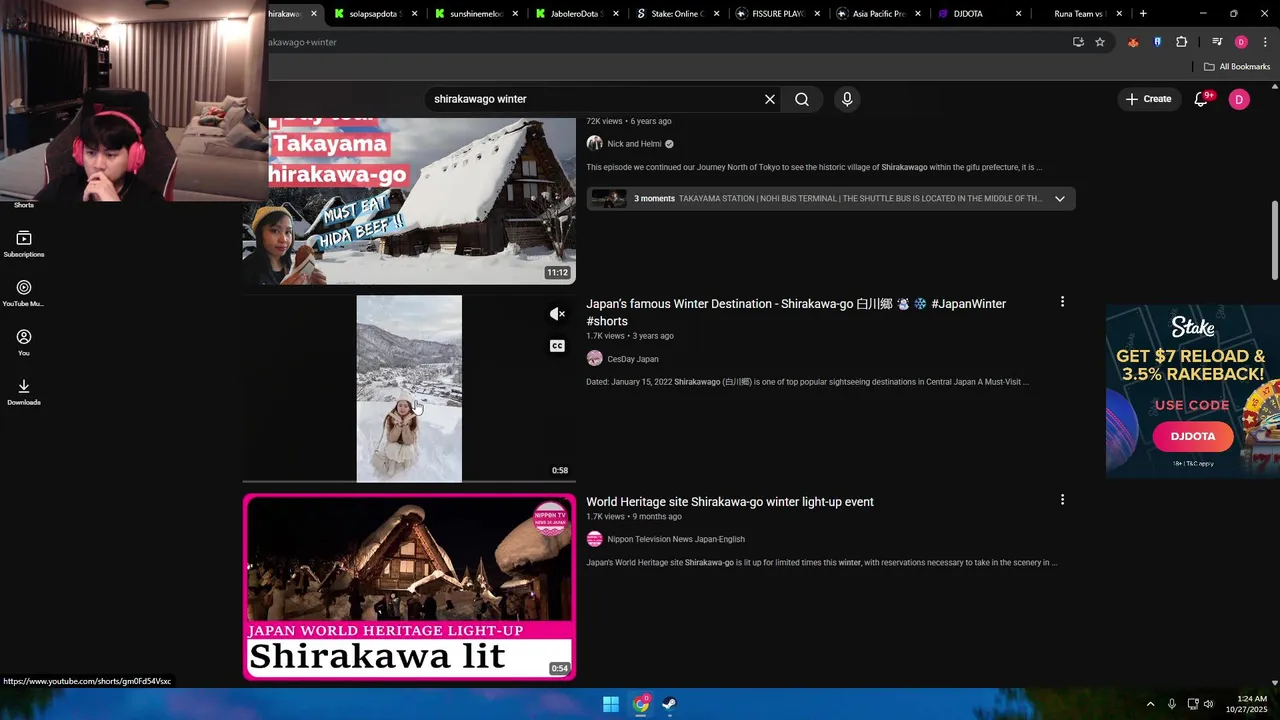Click the taskbar microphone tray icon
Viewport: 1280px width, 720px height.
pyautogui.click(x=1172, y=704)
